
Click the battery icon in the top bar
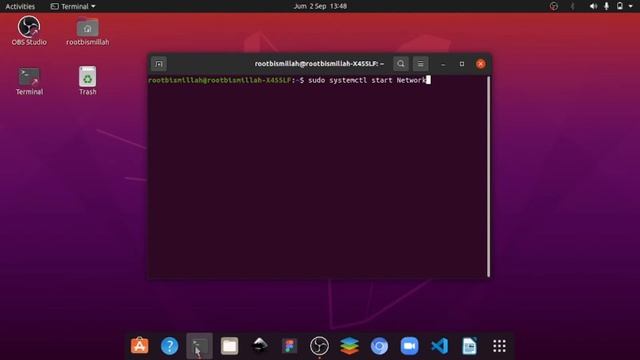[x=620, y=6]
